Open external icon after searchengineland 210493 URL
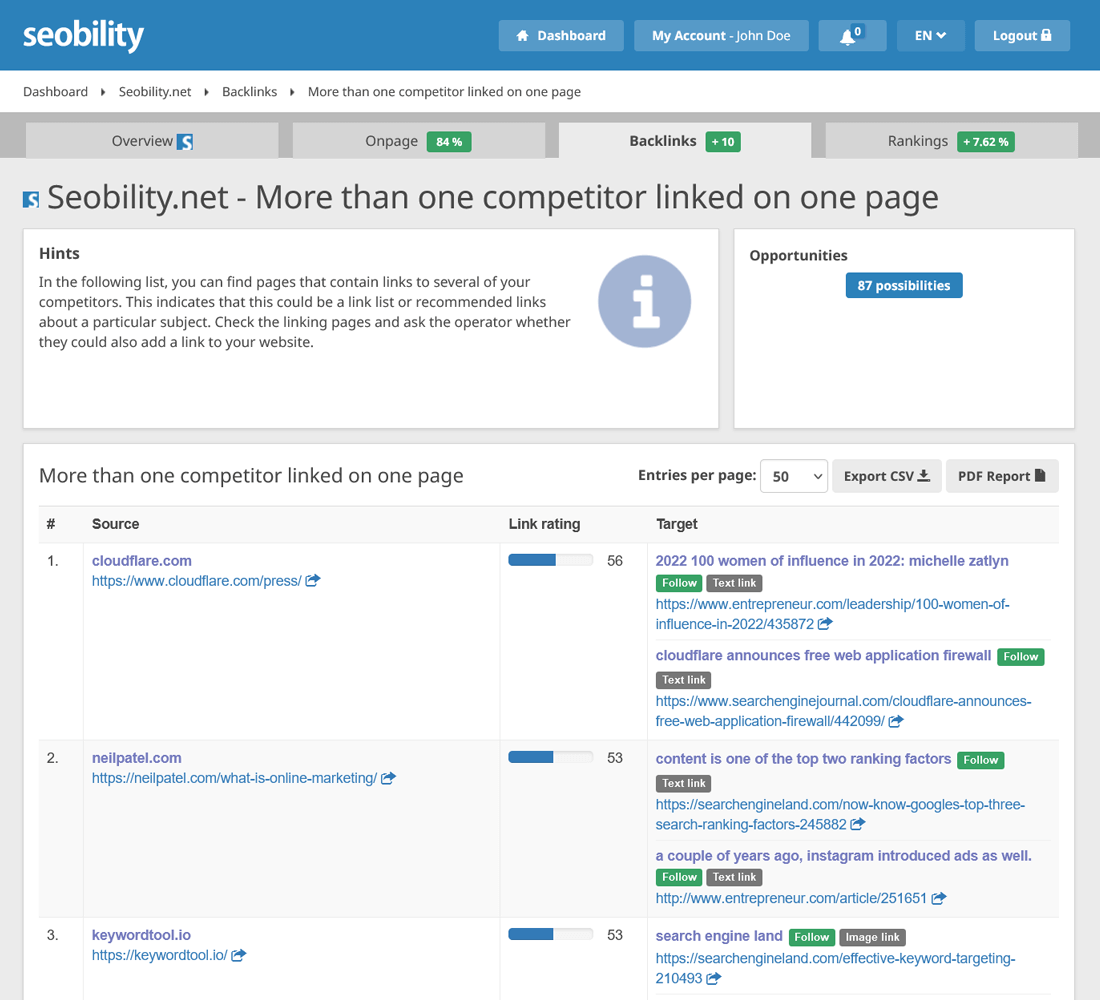 [x=713, y=978]
